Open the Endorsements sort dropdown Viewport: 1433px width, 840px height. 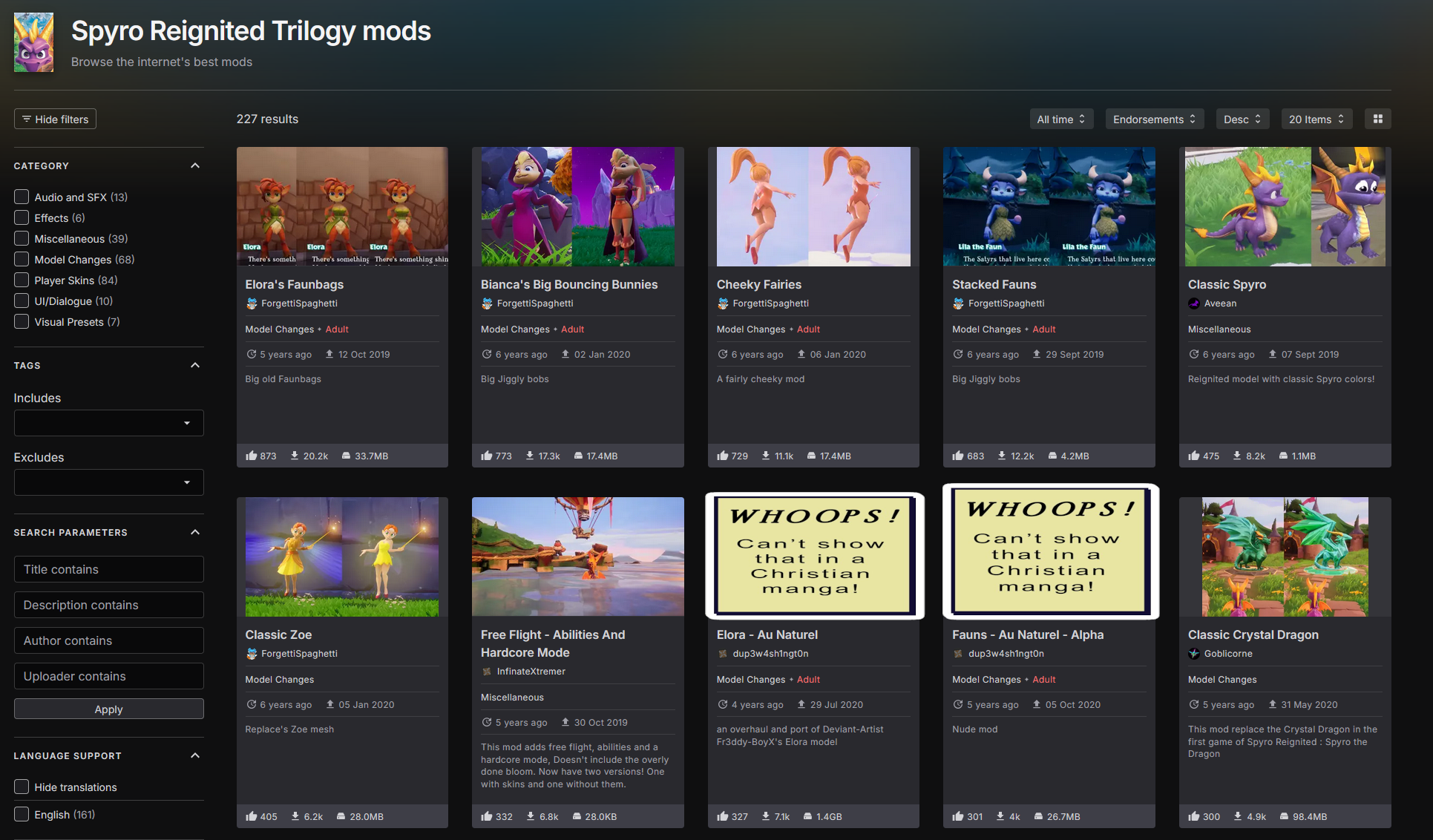coord(1154,119)
